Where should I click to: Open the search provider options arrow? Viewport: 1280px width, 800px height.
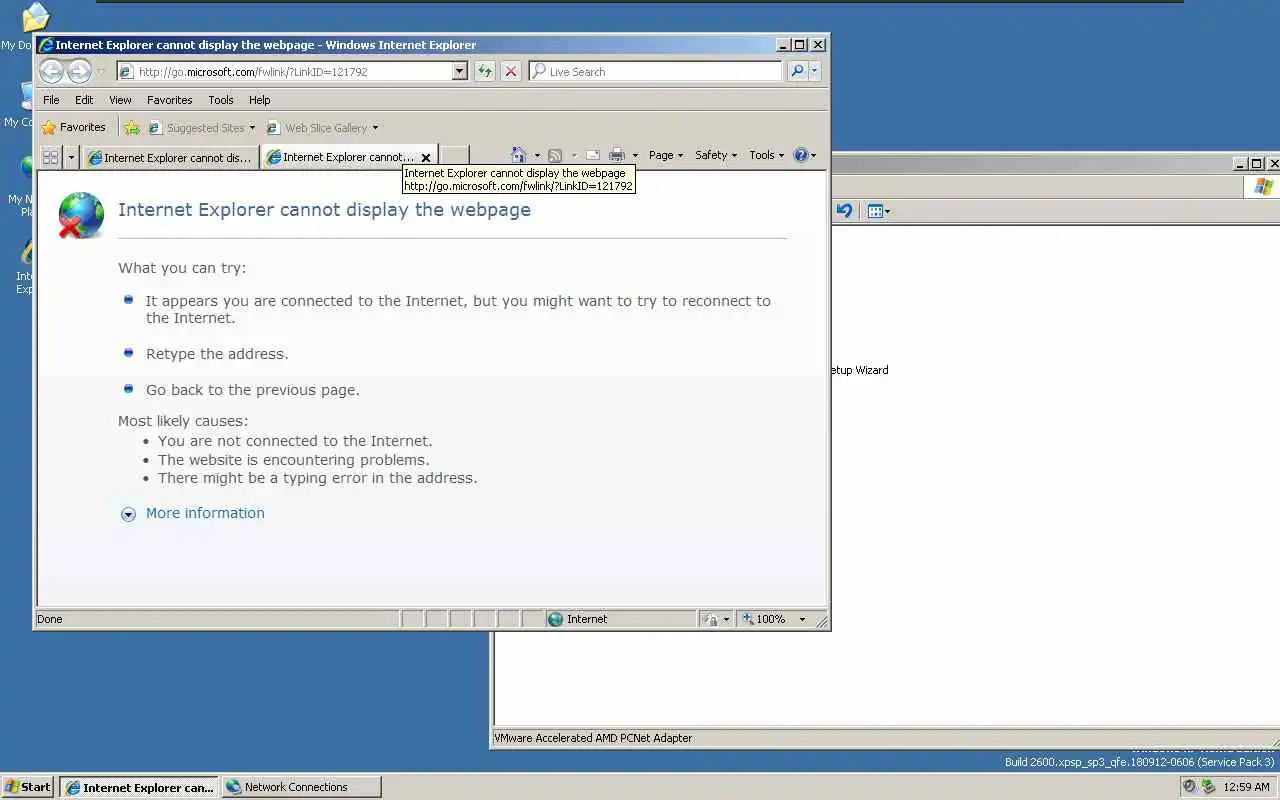pos(815,72)
